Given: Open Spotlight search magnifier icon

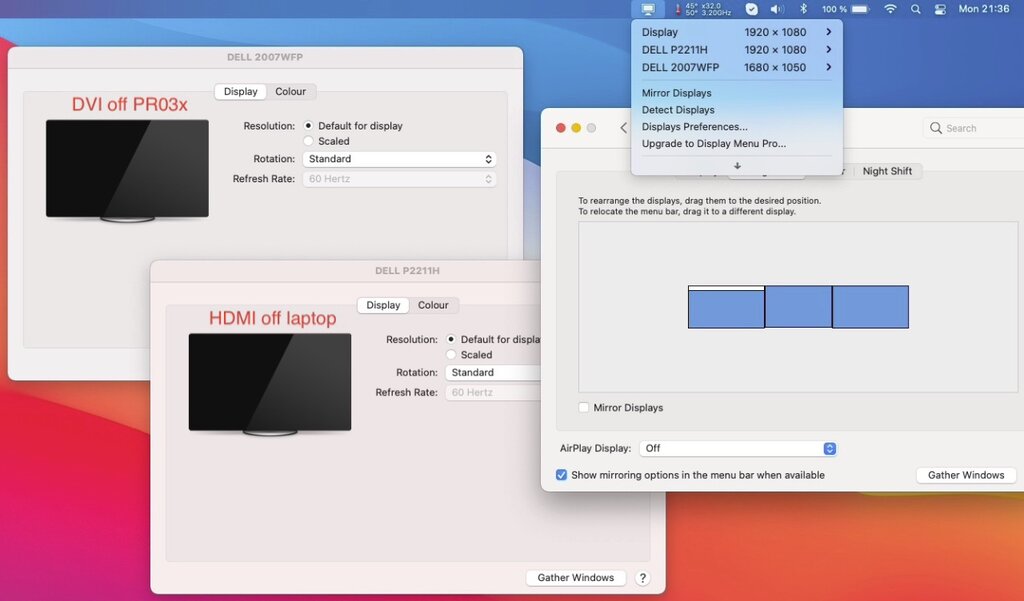Looking at the screenshot, I should (x=916, y=9).
